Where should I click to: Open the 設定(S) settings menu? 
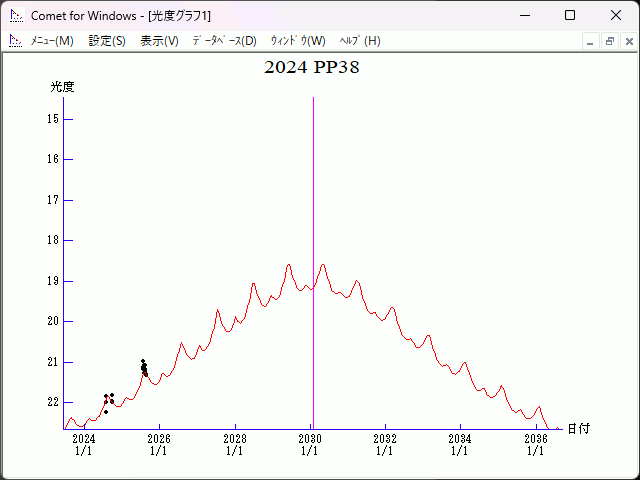click(107, 41)
